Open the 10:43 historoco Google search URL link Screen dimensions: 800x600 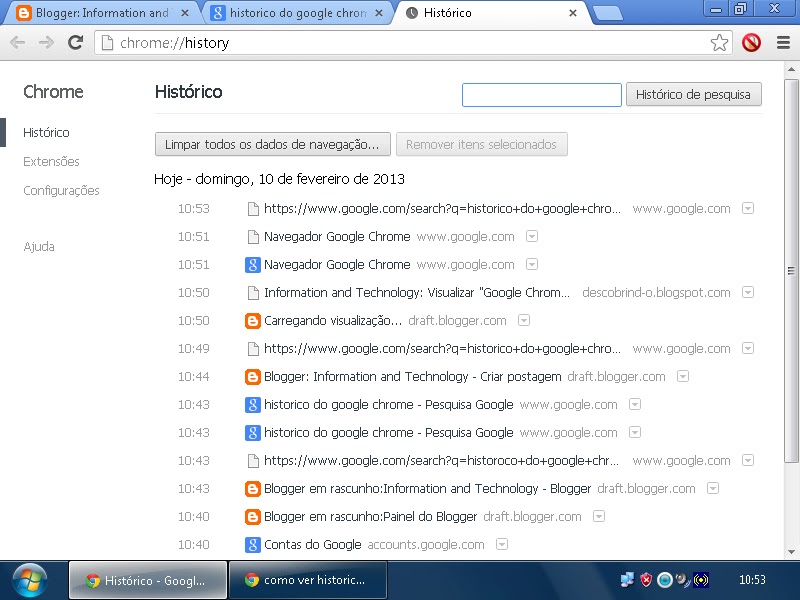point(441,461)
